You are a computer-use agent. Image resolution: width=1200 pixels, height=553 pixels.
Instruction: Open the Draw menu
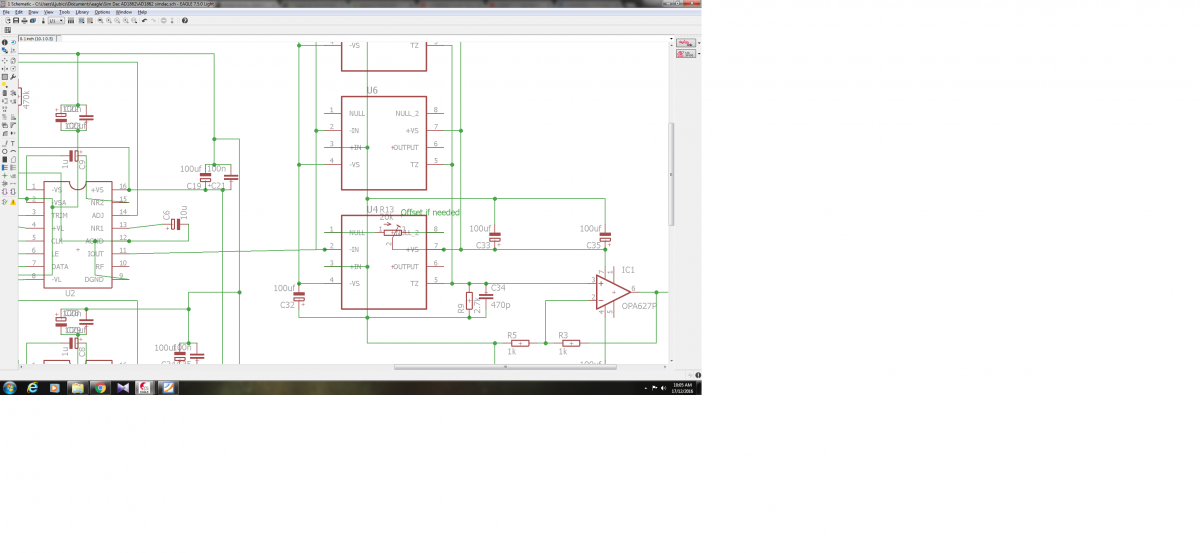[x=33, y=12]
